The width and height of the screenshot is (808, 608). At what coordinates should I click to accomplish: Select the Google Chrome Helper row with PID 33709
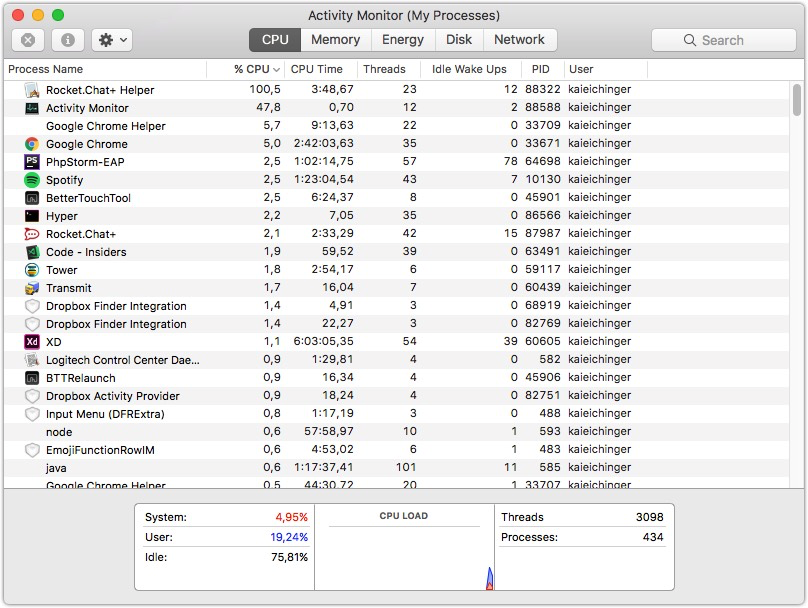point(396,126)
